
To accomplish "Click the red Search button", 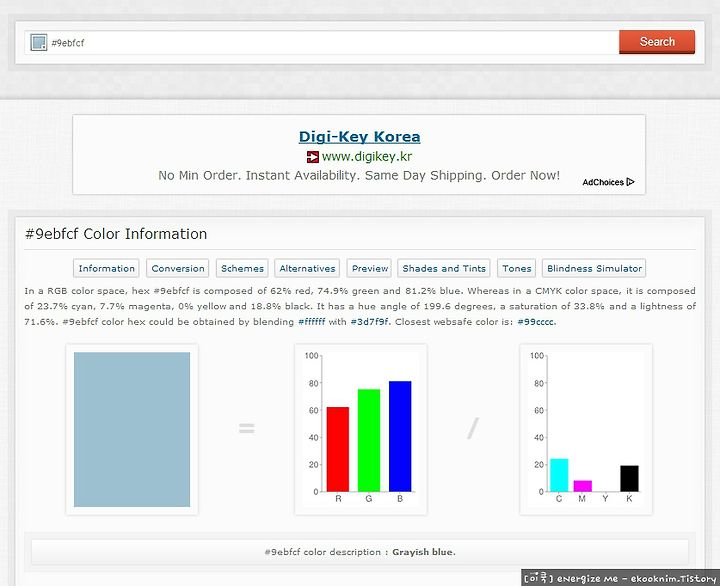I will [x=657, y=42].
